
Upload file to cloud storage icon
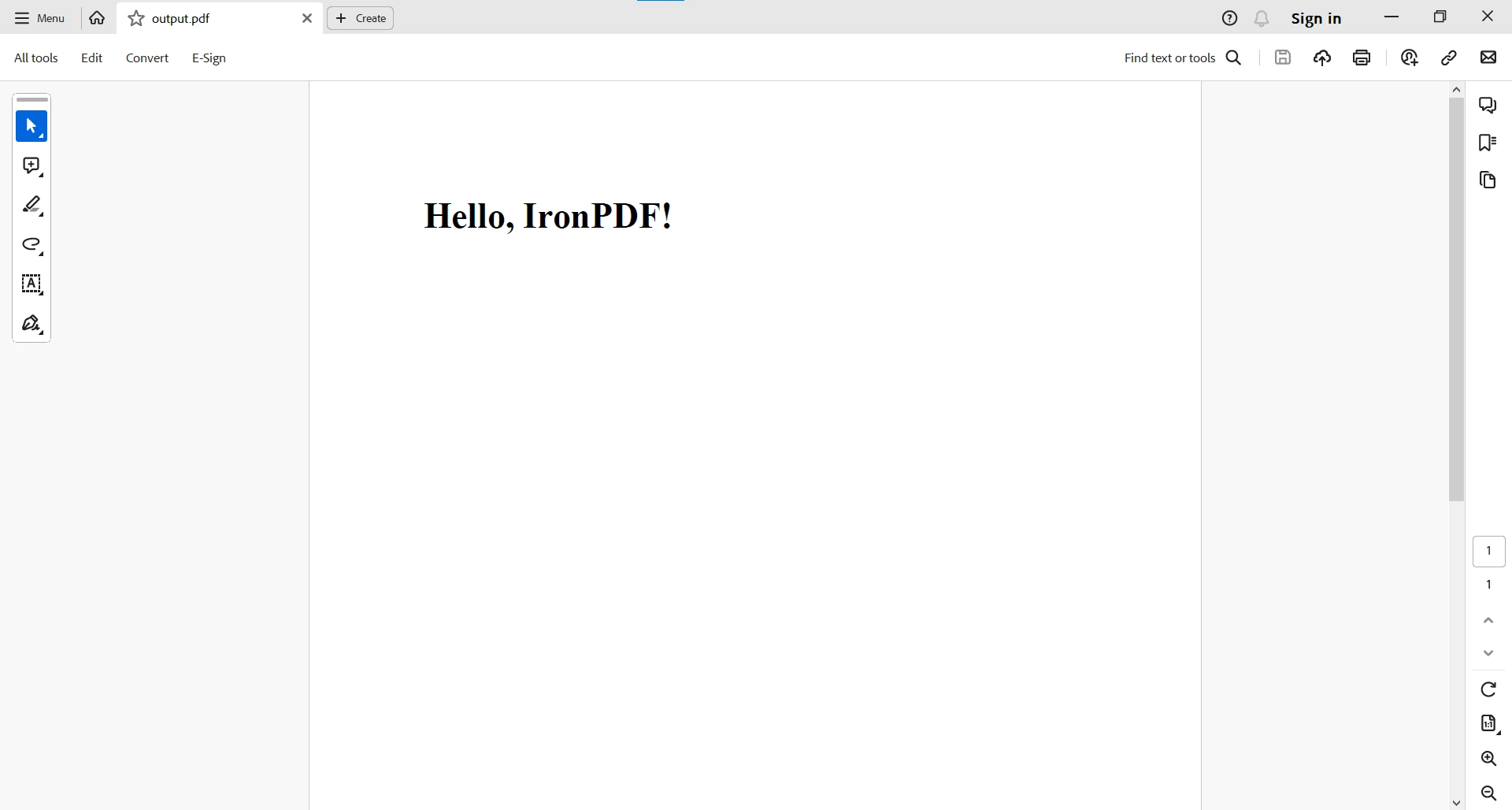[x=1323, y=58]
